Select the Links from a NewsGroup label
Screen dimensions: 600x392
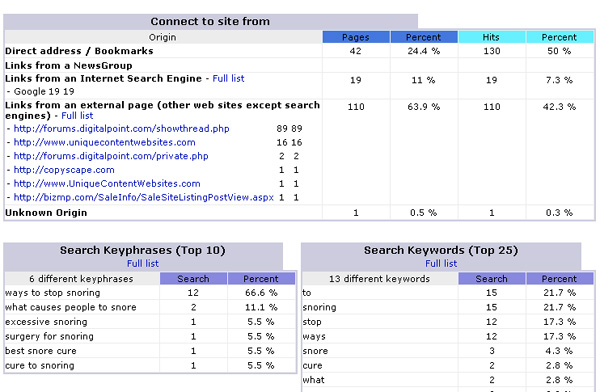pos(68,65)
